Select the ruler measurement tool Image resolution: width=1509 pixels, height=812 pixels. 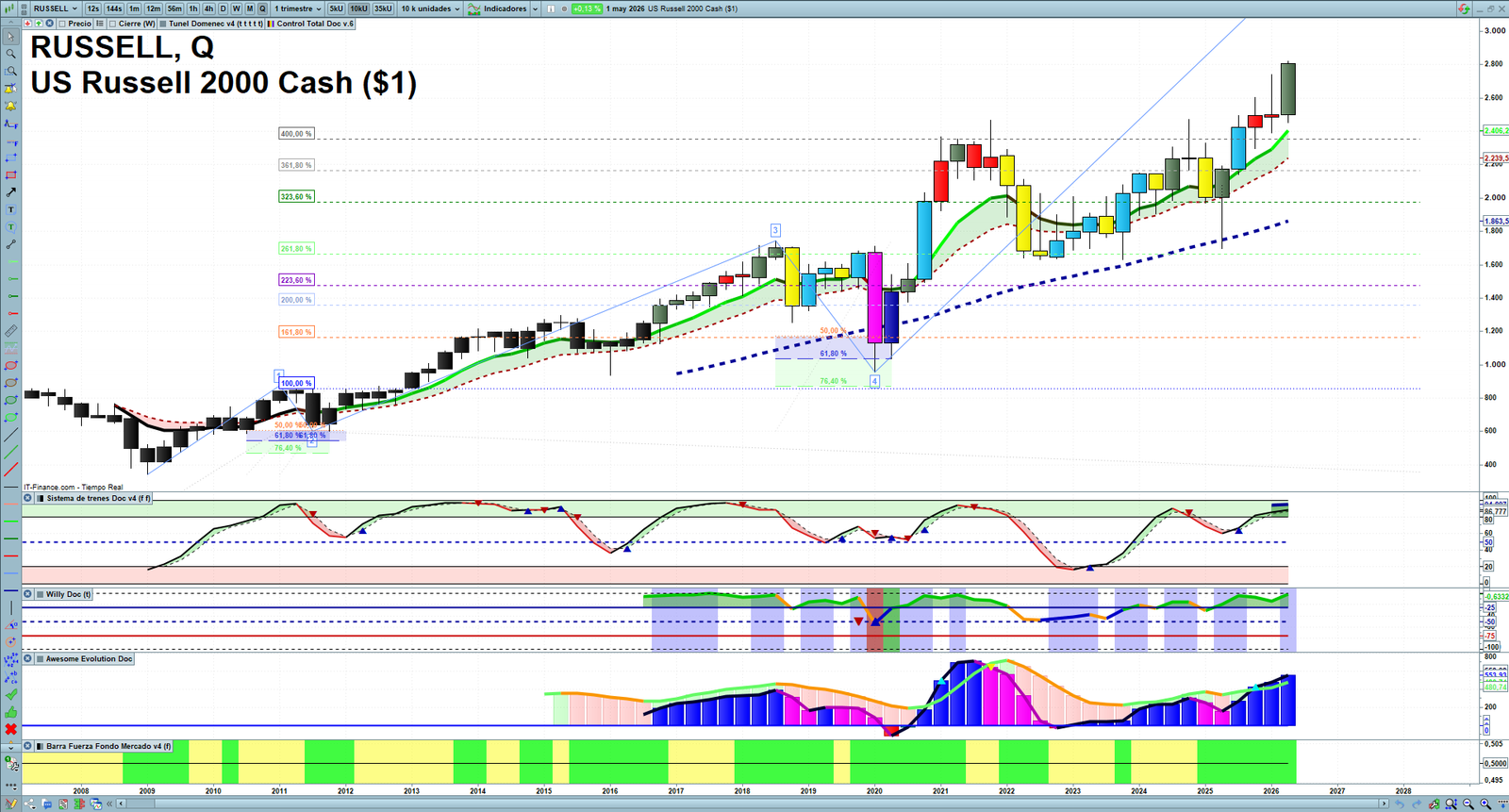[x=10, y=331]
